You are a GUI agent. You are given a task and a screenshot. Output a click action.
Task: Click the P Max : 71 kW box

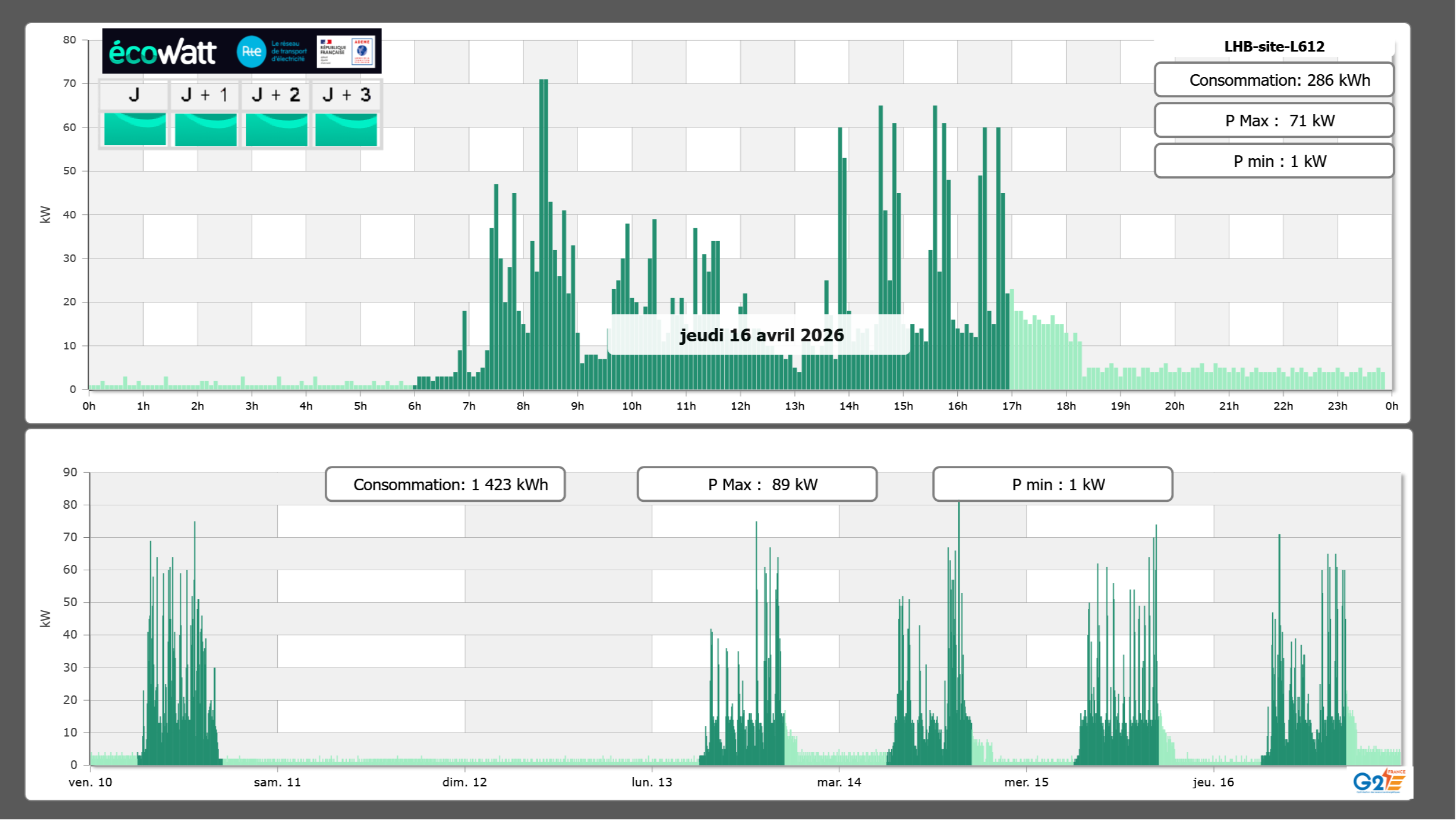[x=1273, y=121]
